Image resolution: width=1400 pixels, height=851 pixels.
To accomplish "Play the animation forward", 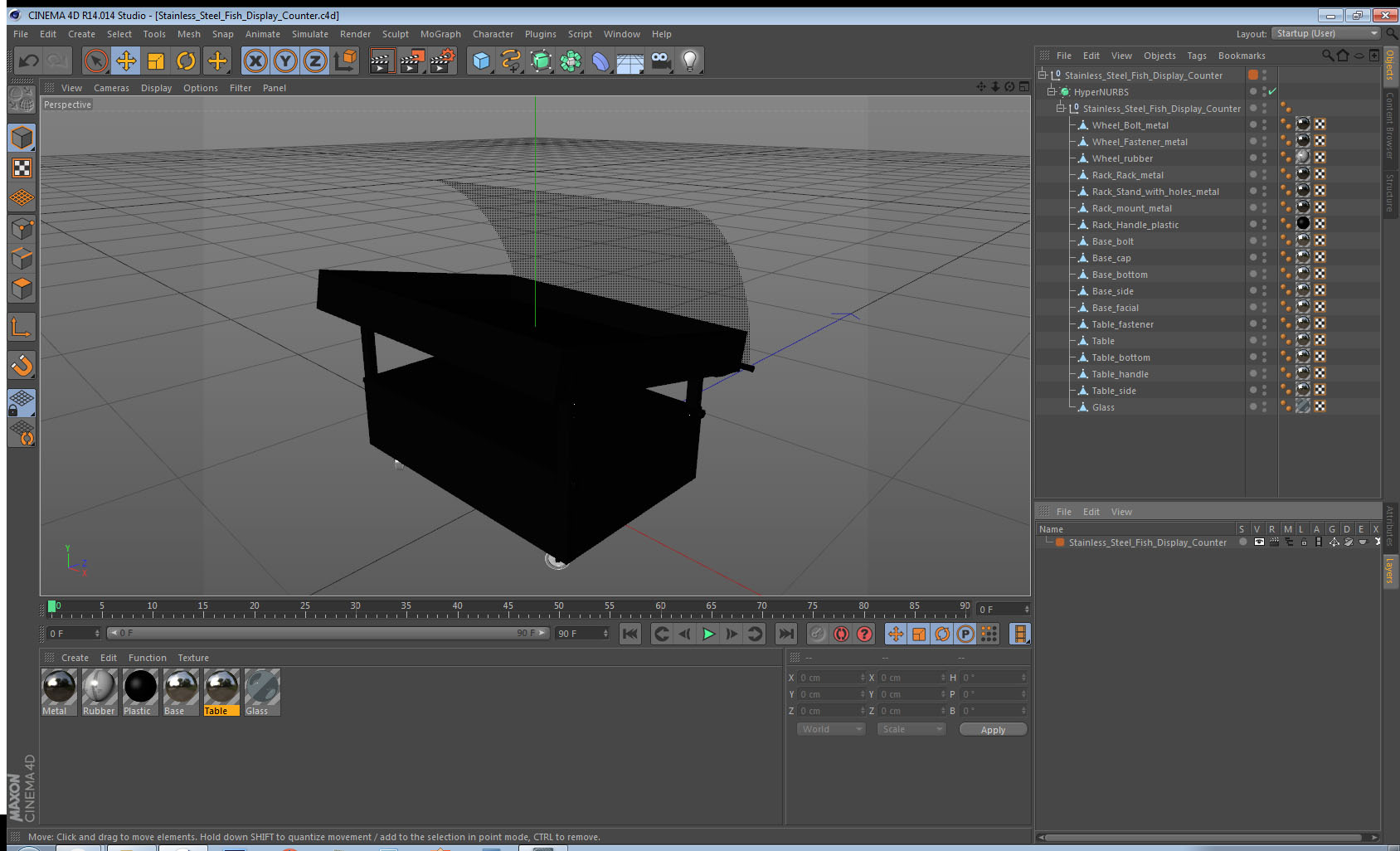I will 708,634.
